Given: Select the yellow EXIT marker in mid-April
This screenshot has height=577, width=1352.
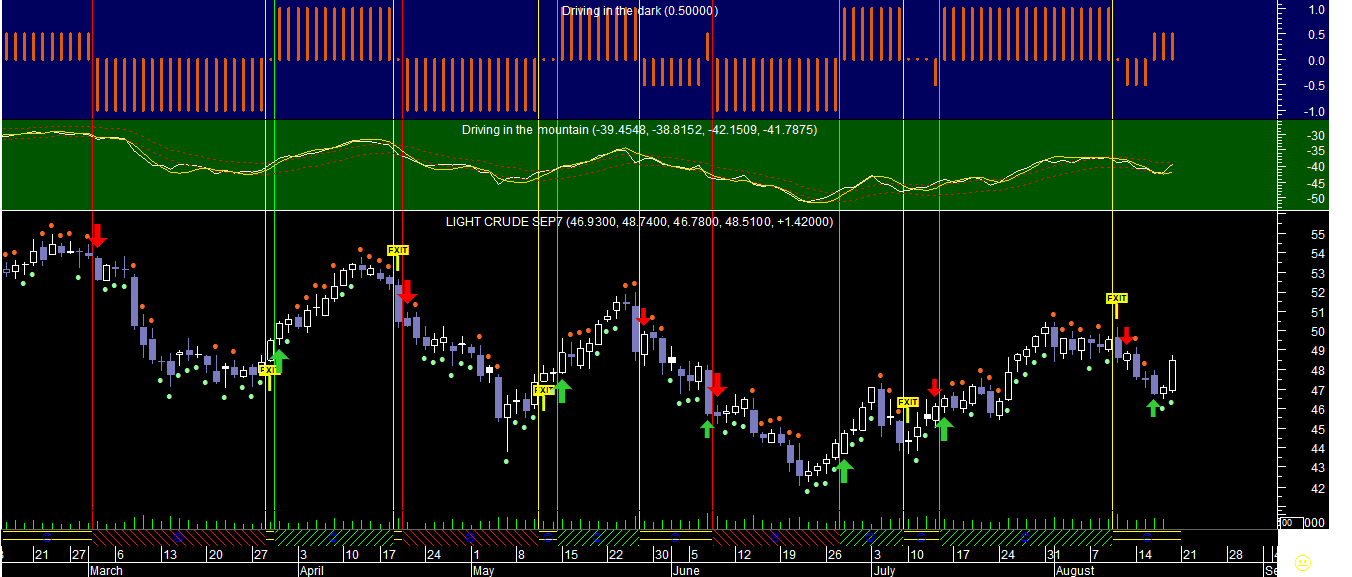Looking at the screenshot, I should 398,250.
